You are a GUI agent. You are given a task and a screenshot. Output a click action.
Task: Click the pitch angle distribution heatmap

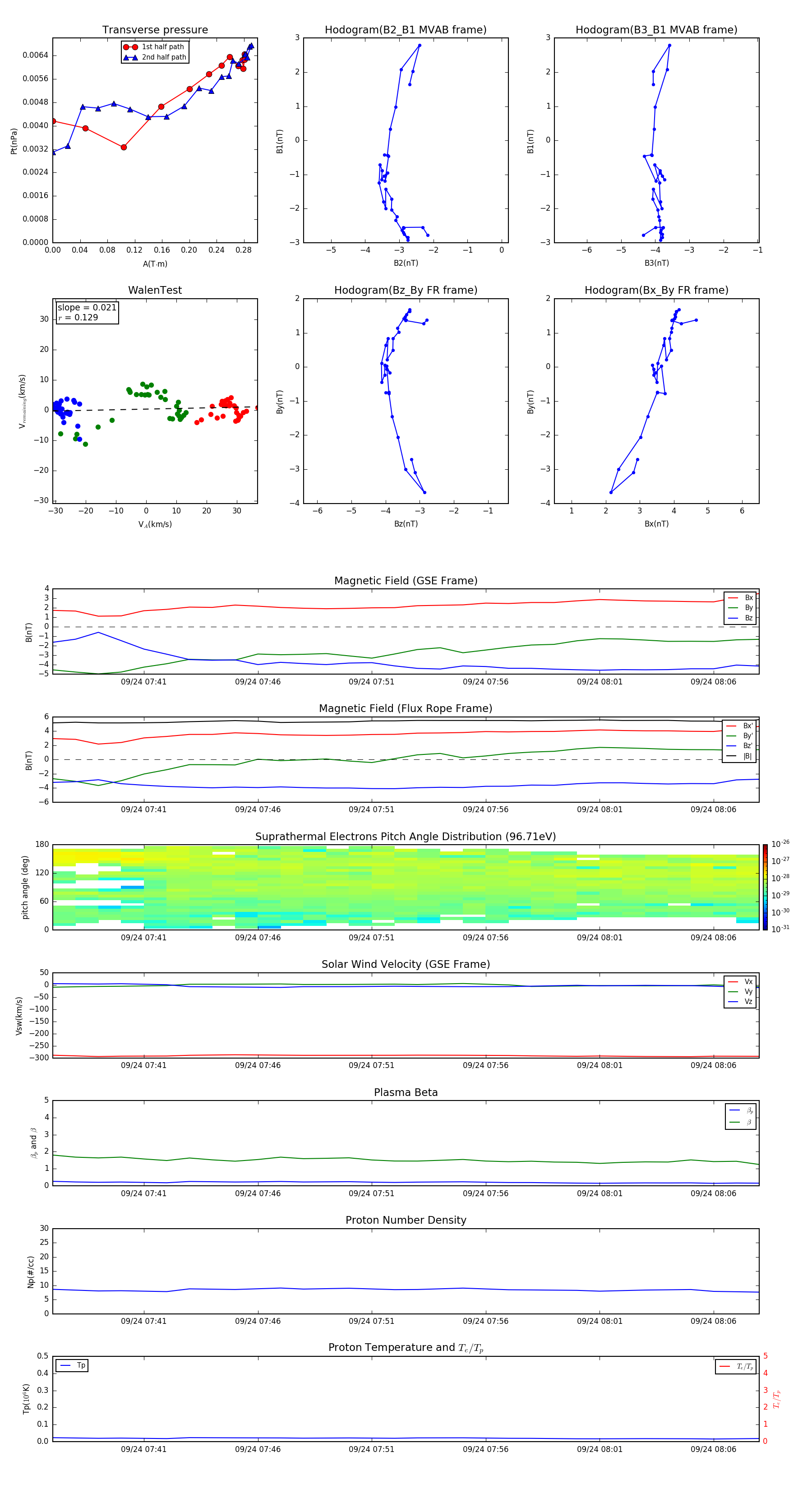click(406, 887)
